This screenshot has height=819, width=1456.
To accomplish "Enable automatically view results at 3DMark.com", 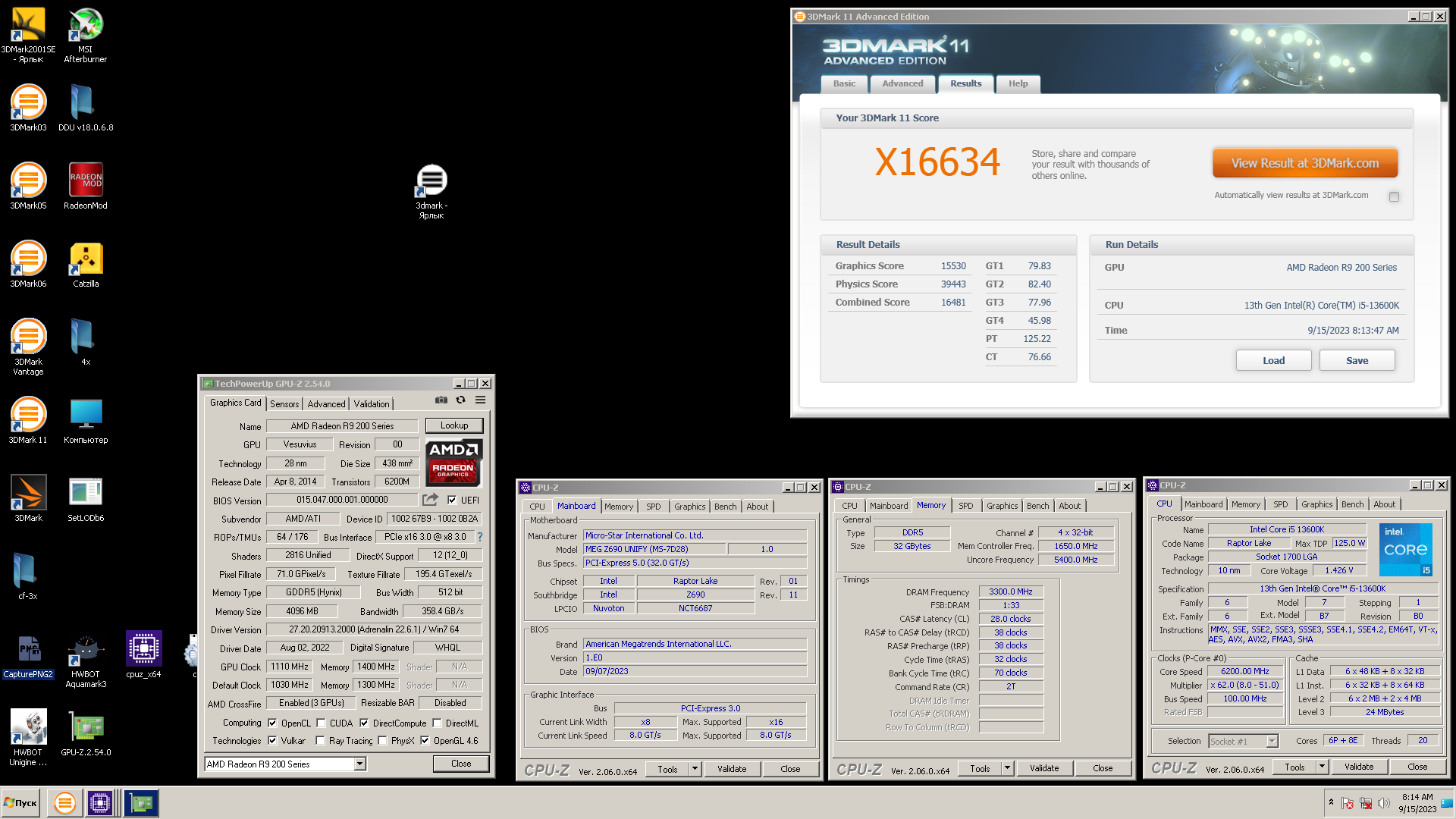I will click(x=1394, y=196).
